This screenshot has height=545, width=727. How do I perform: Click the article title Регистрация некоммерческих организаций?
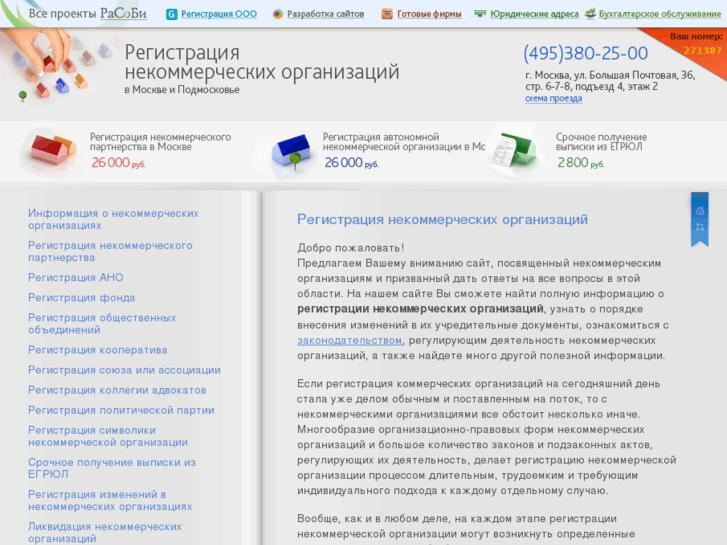[x=442, y=219]
